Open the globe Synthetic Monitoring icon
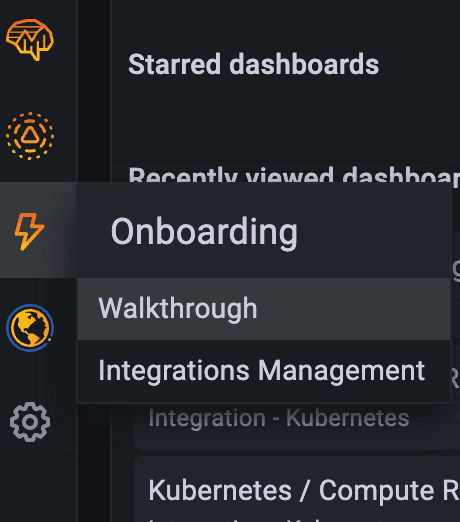This screenshot has height=522, width=460. click(x=30, y=328)
